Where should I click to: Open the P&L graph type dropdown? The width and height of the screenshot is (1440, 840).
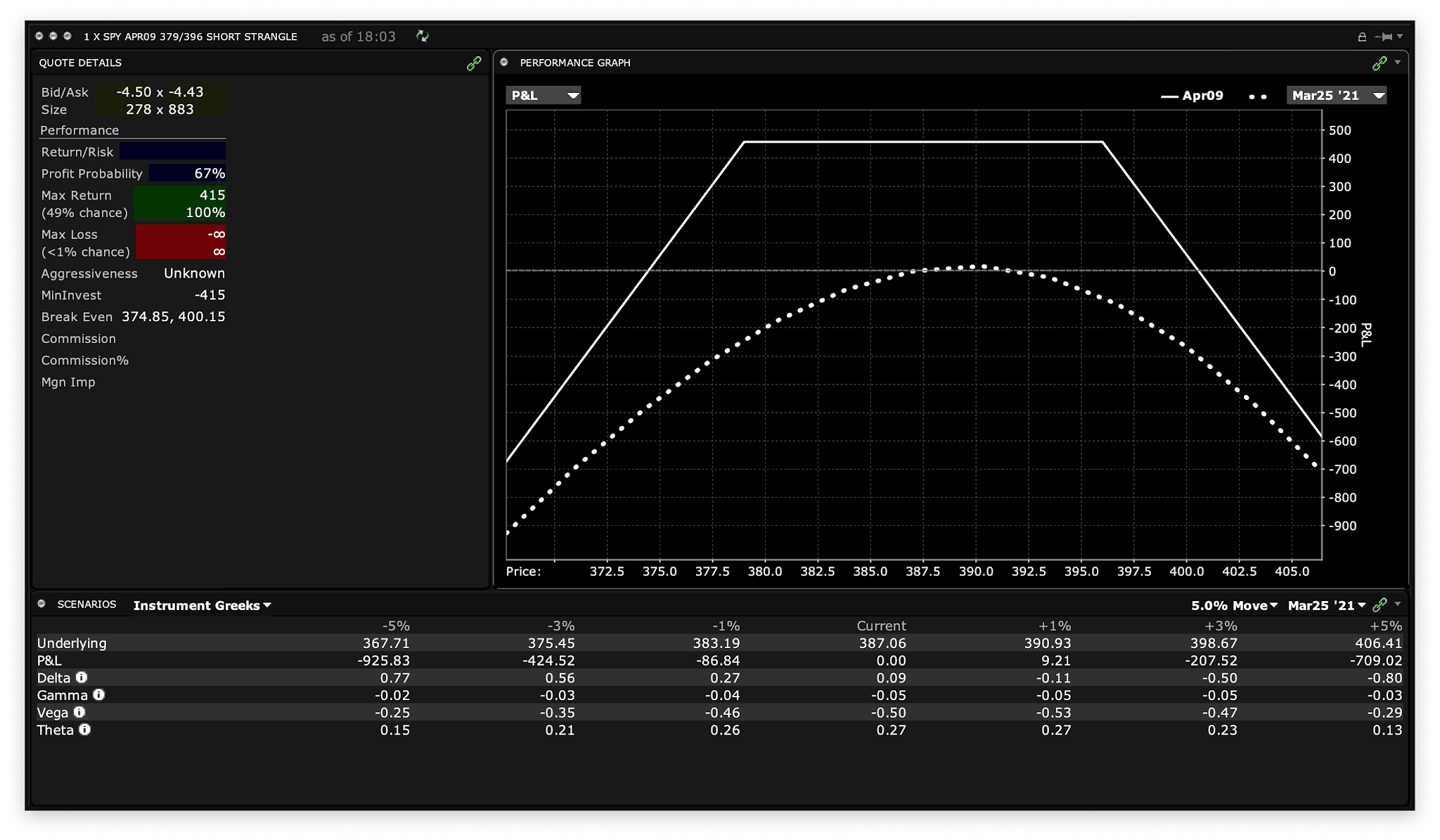544,95
